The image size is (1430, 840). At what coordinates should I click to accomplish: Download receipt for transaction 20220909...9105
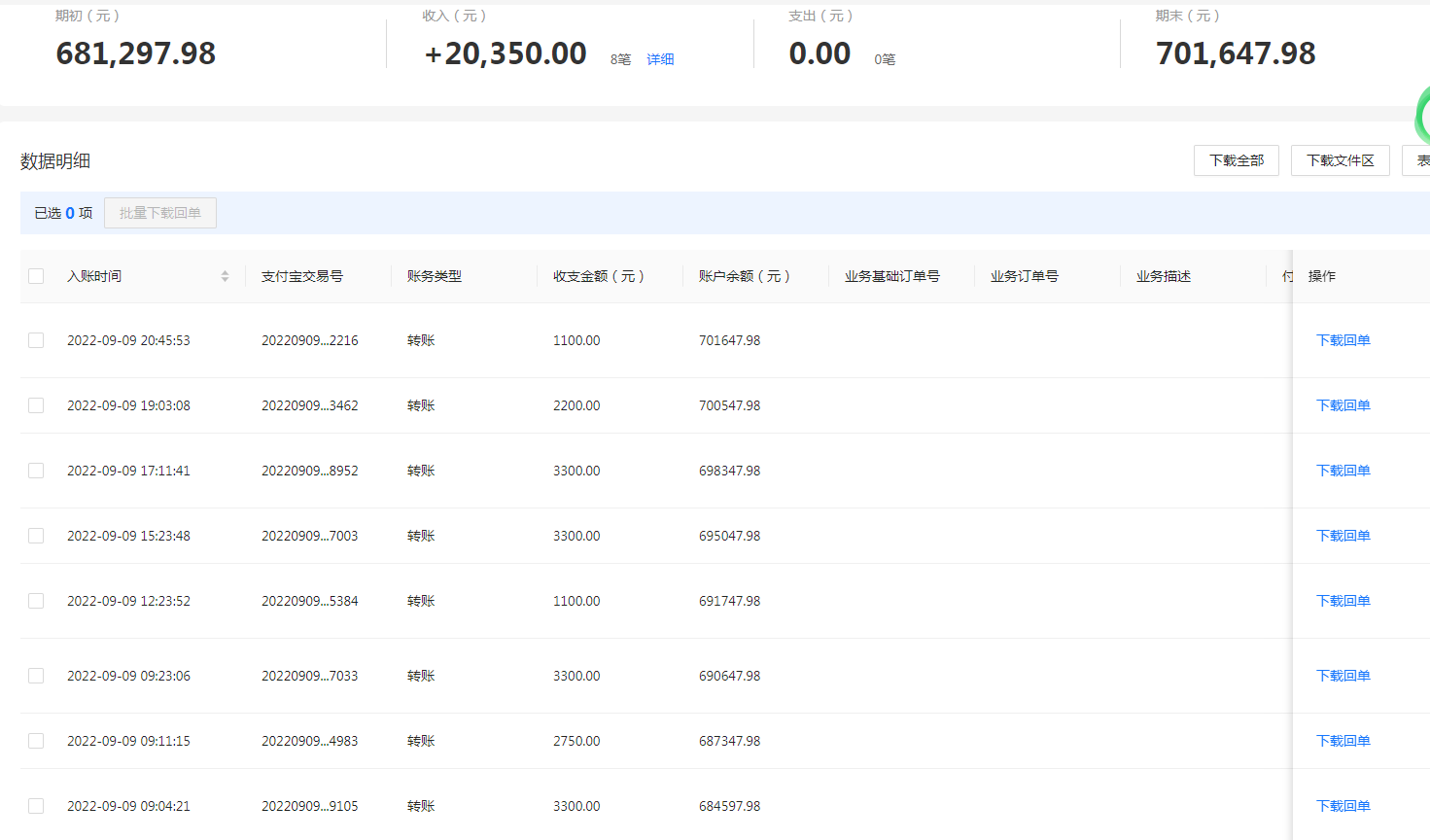click(x=1343, y=806)
